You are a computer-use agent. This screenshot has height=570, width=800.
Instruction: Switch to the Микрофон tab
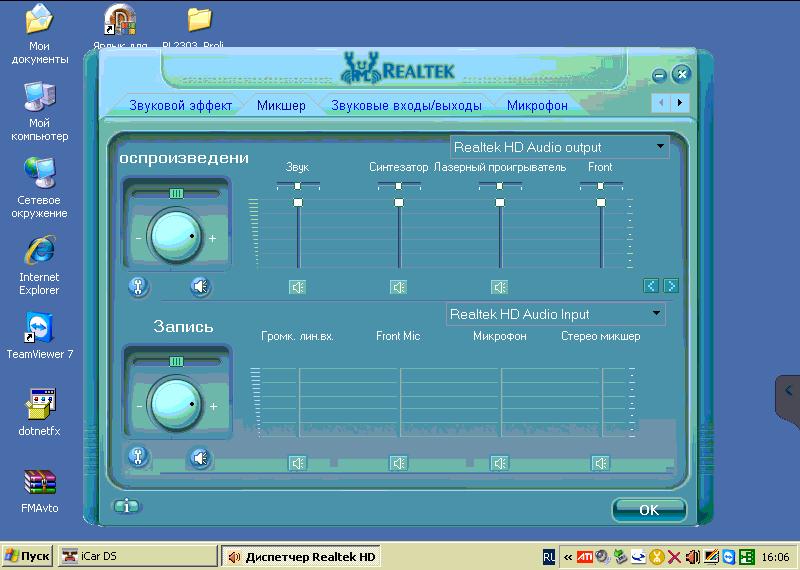click(537, 105)
